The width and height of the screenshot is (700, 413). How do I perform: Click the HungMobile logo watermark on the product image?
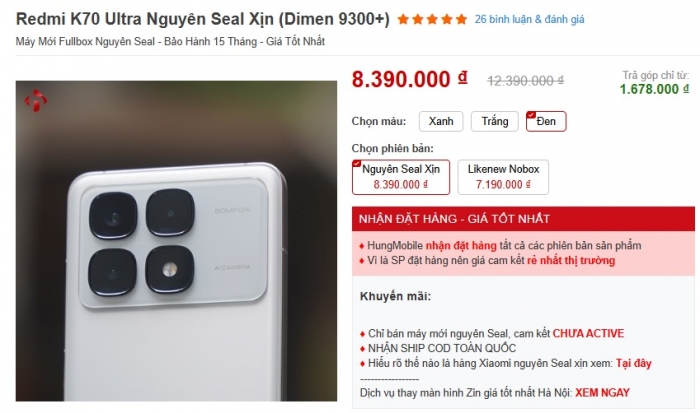tap(36, 101)
